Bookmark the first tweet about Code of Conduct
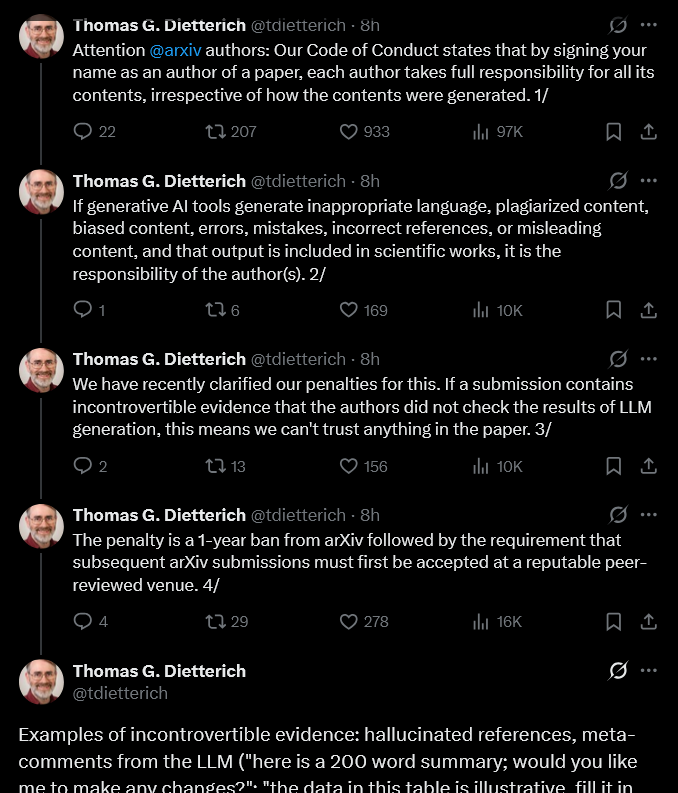 [613, 131]
